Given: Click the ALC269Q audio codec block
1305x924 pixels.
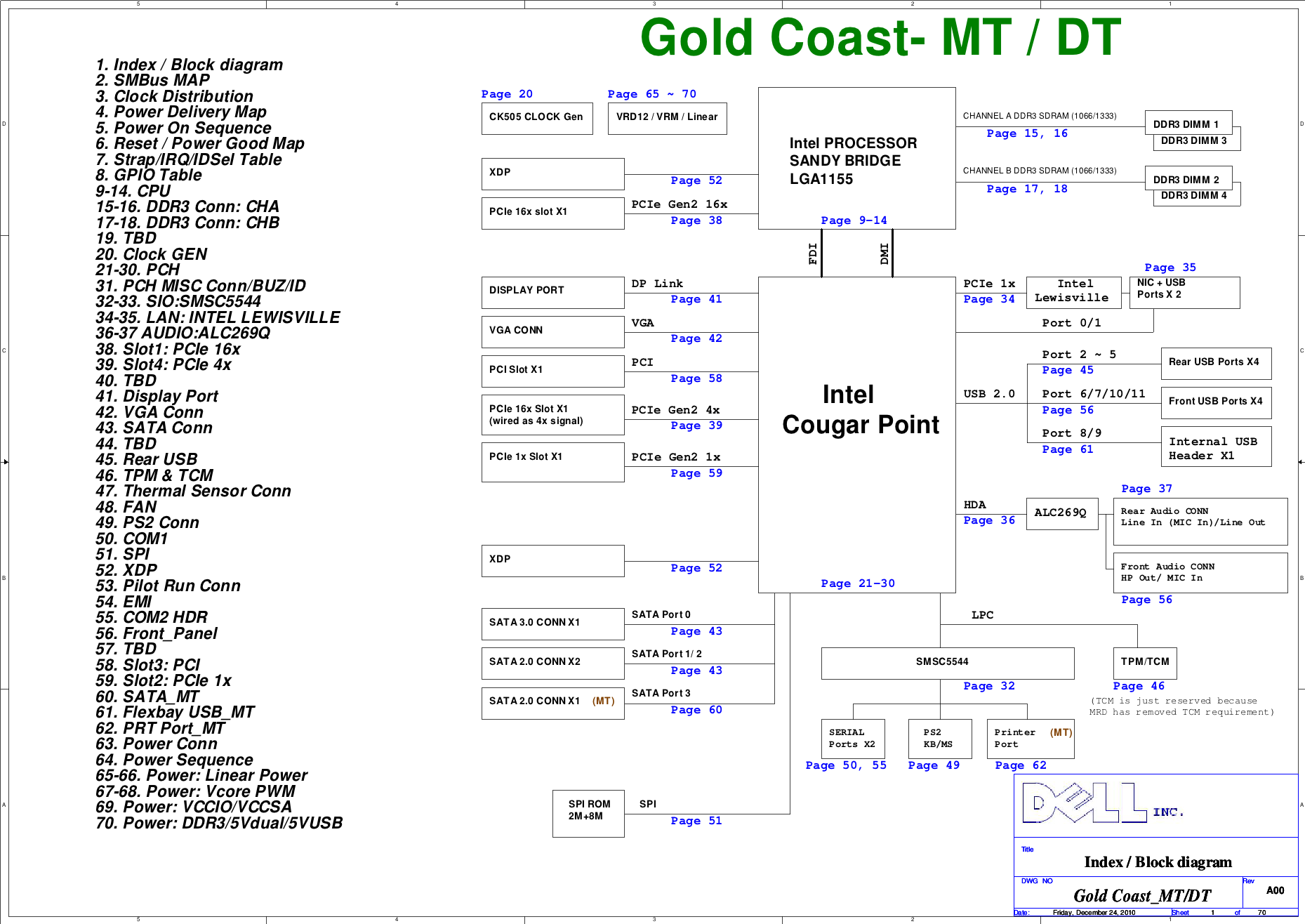Looking at the screenshot, I should pyautogui.click(x=1062, y=514).
